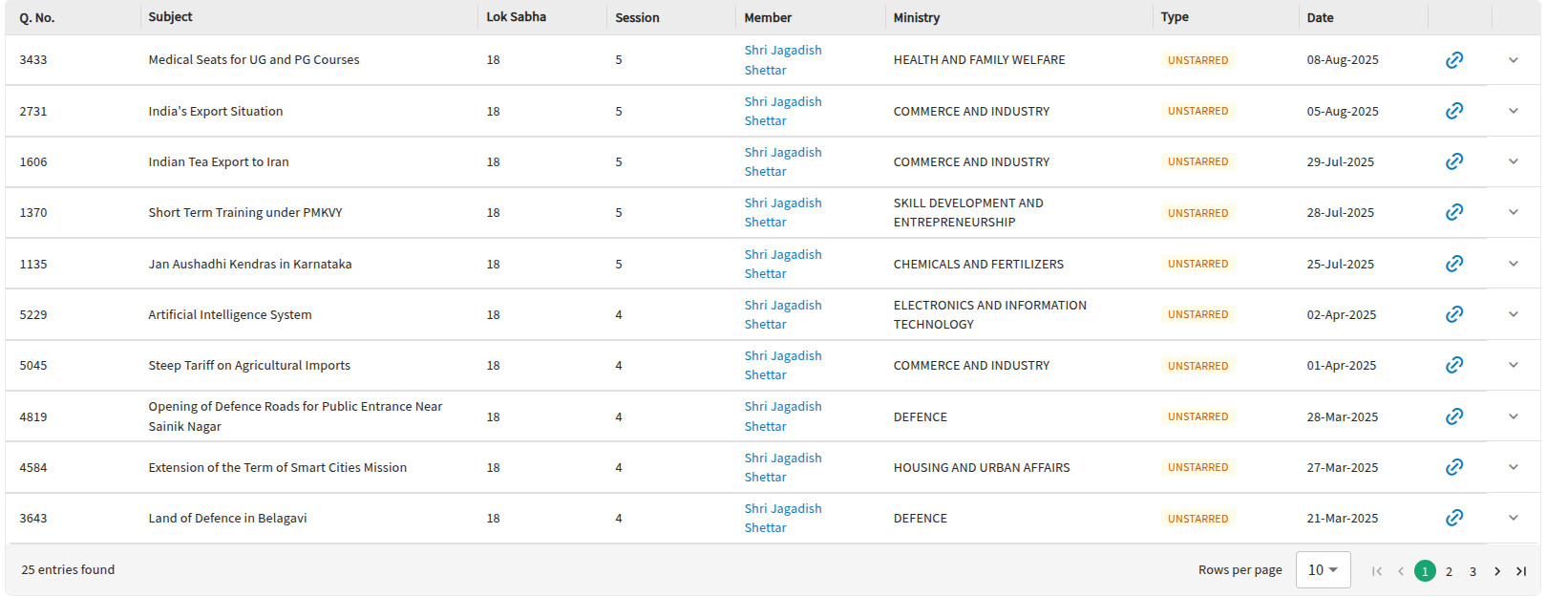Open member link in question 2731 row
1568x597 pixels.
783,111
